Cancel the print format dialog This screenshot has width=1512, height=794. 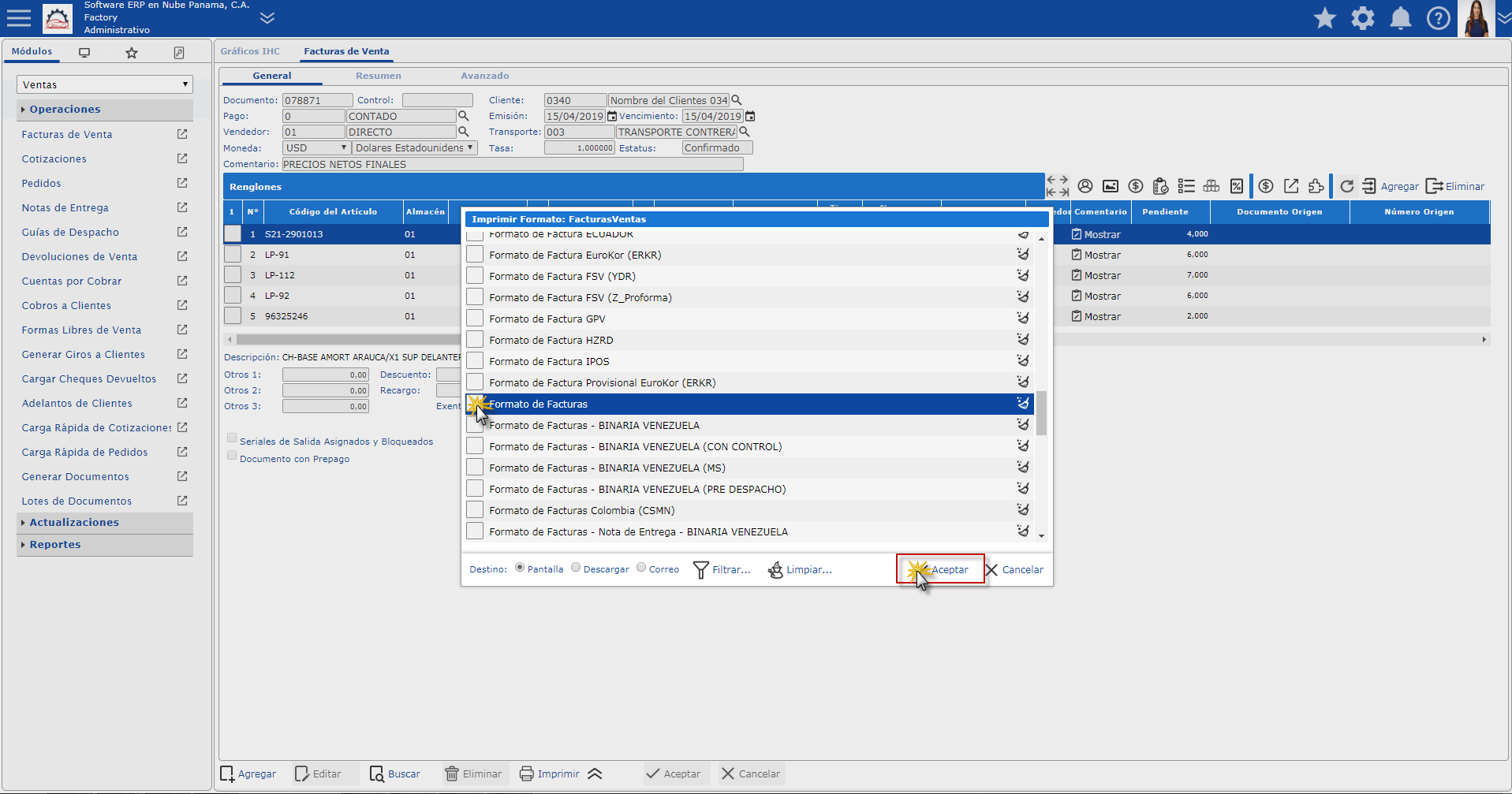[1014, 569]
